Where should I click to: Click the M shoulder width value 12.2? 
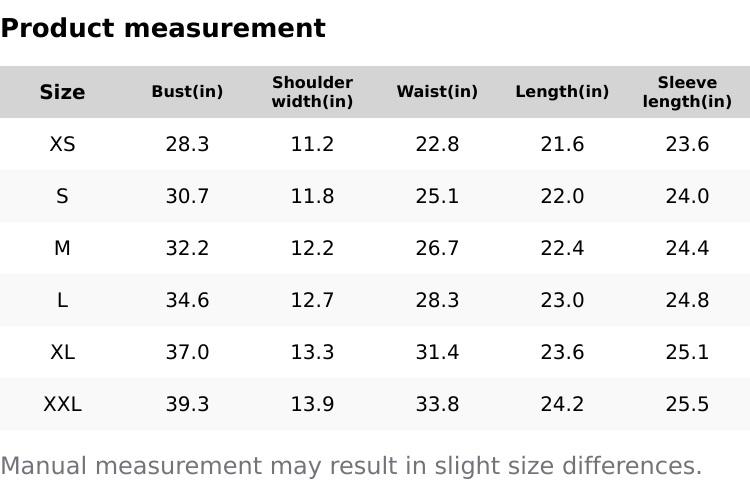[312, 248]
